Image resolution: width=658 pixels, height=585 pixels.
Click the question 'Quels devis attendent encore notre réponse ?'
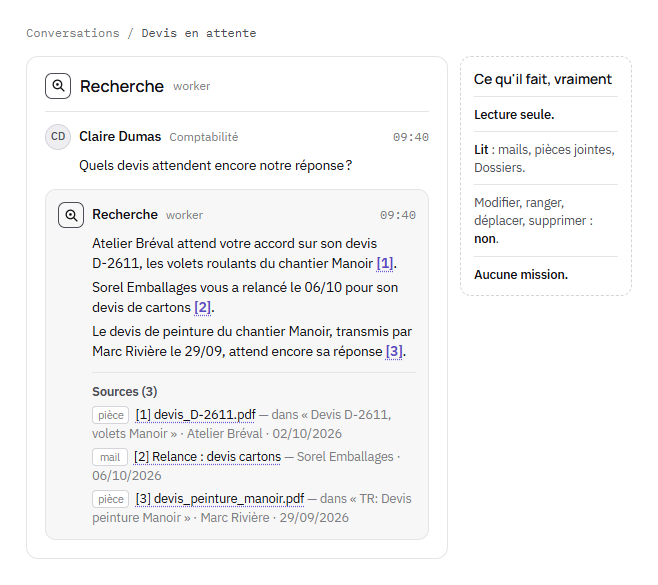pos(216,165)
